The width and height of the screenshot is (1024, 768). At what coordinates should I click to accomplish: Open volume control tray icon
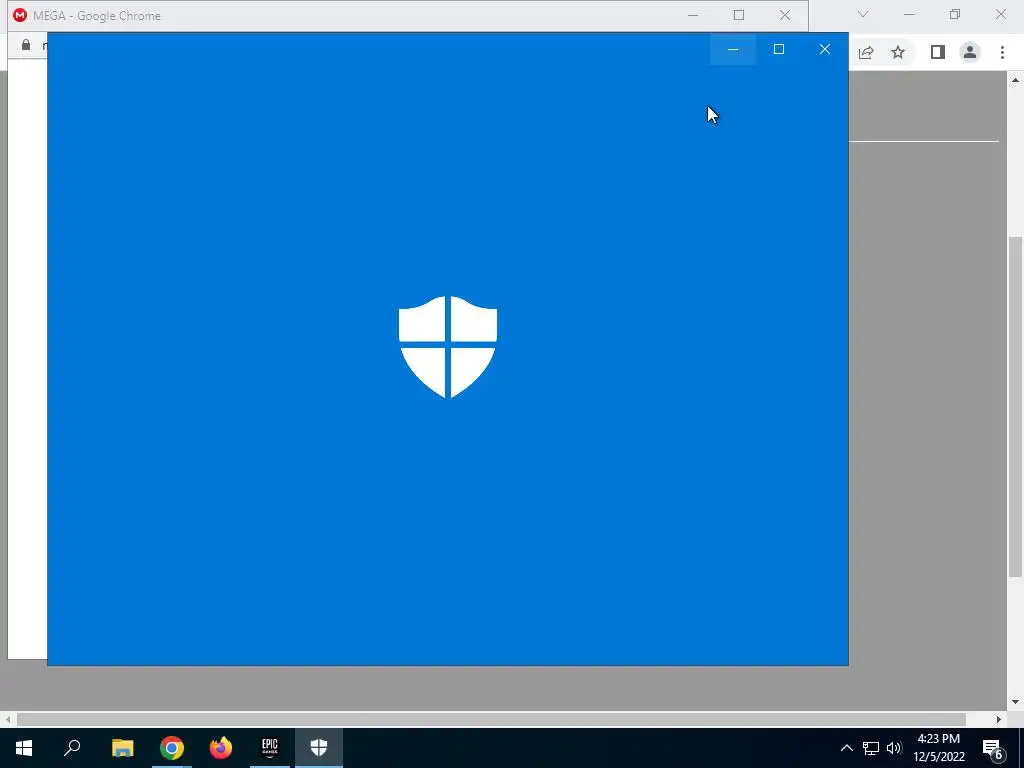click(894, 748)
